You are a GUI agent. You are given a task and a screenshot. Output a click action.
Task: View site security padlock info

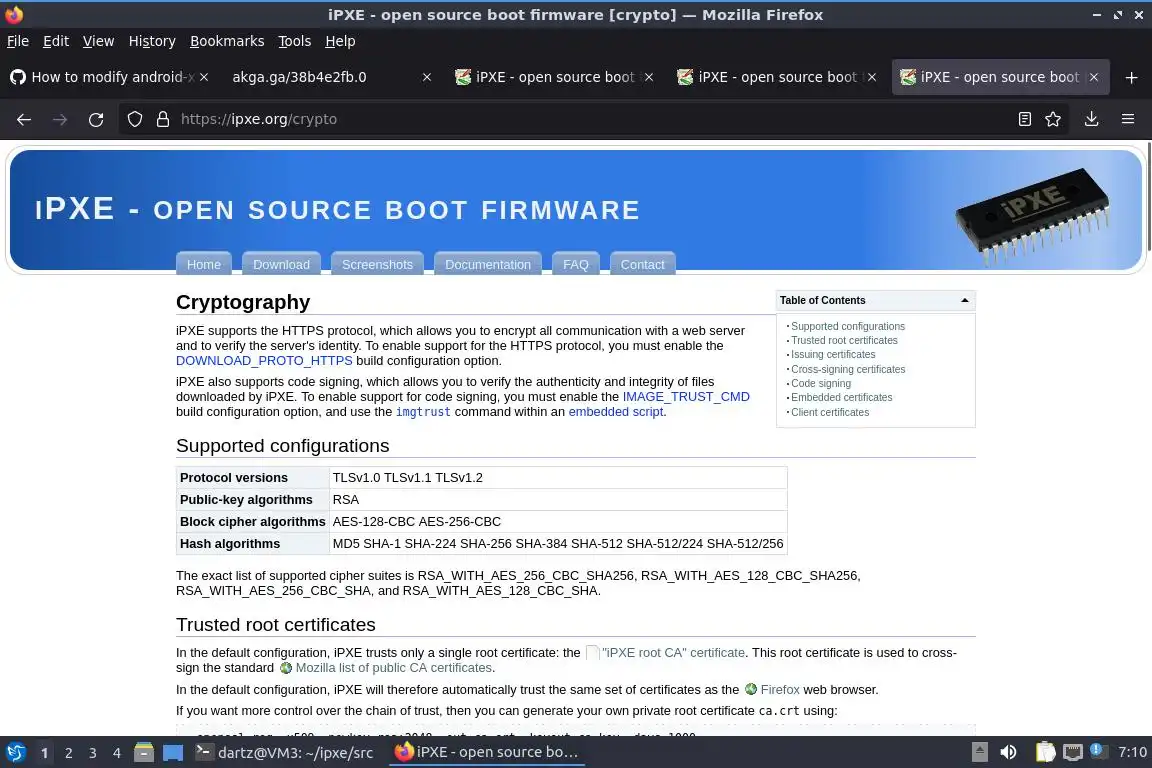click(x=163, y=119)
